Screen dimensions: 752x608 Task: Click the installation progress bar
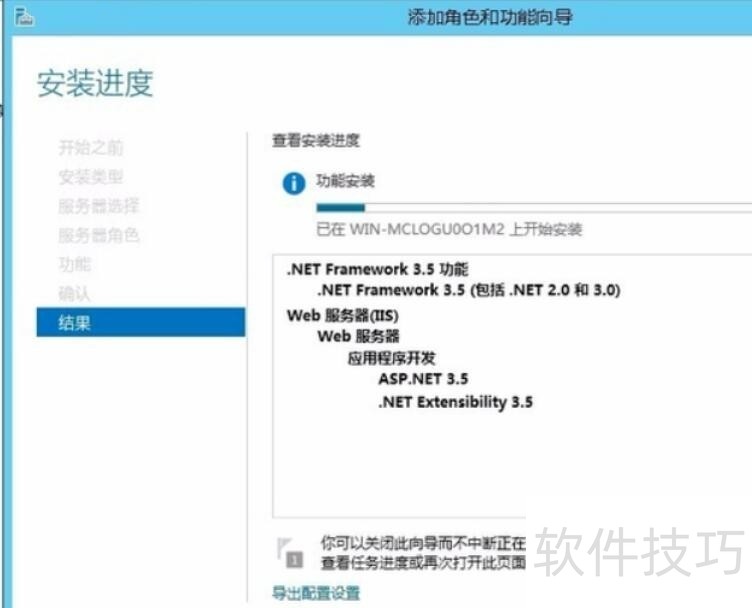pyautogui.click(x=534, y=208)
